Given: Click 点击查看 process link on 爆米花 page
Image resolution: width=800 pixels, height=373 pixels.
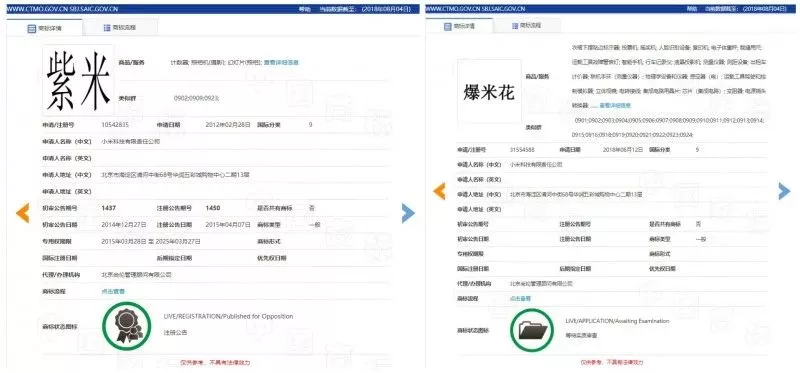Looking at the screenshot, I should click(520, 298).
